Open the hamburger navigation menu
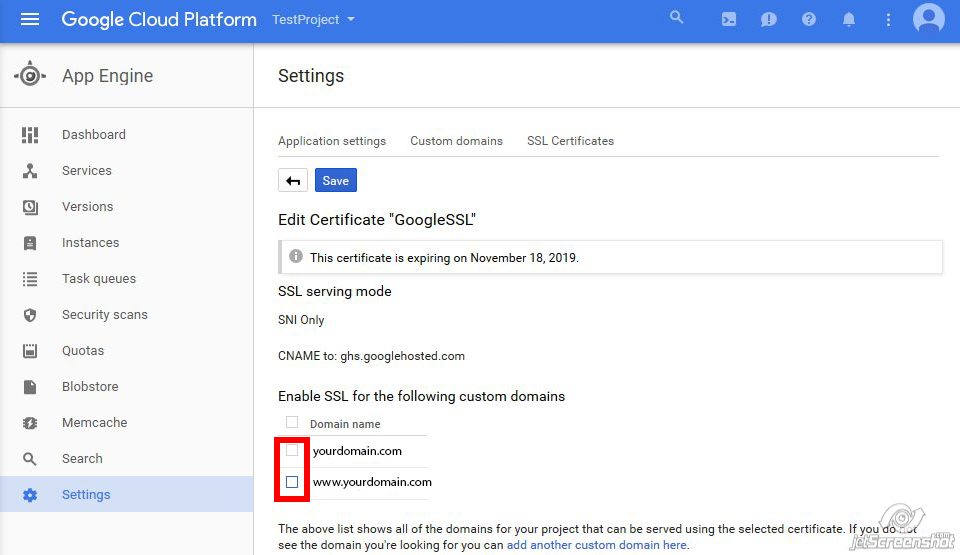 [x=30, y=19]
